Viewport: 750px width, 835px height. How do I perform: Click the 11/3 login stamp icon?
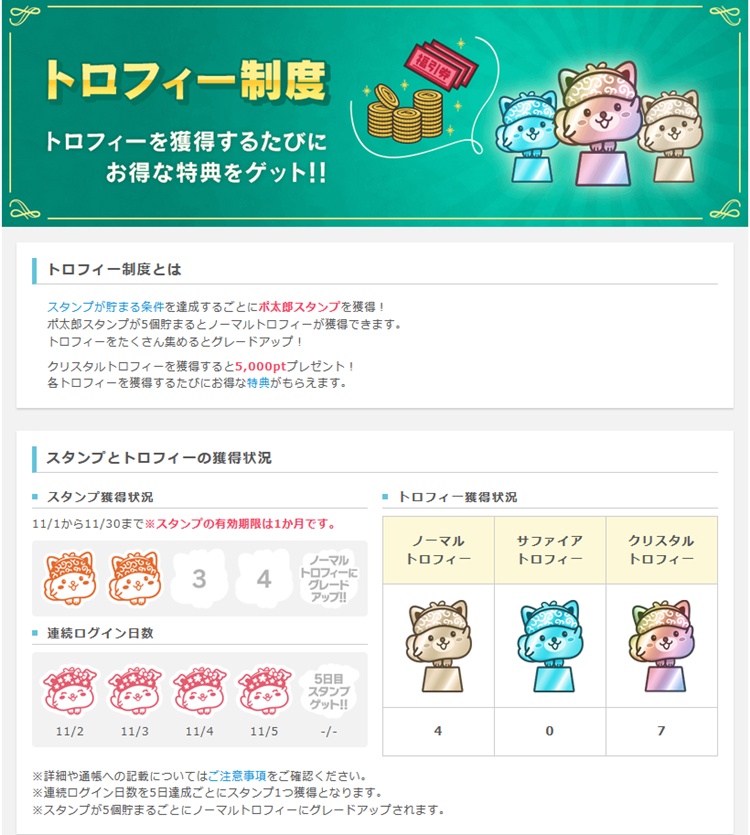pyautogui.click(x=135, y=691)
